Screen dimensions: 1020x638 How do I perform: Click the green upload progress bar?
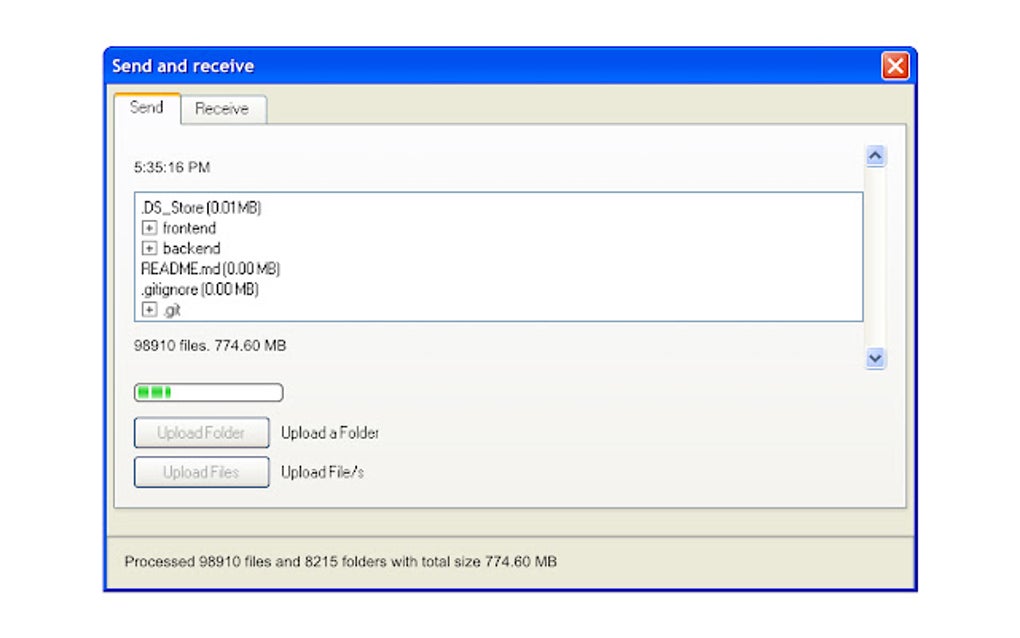point(208,392)
